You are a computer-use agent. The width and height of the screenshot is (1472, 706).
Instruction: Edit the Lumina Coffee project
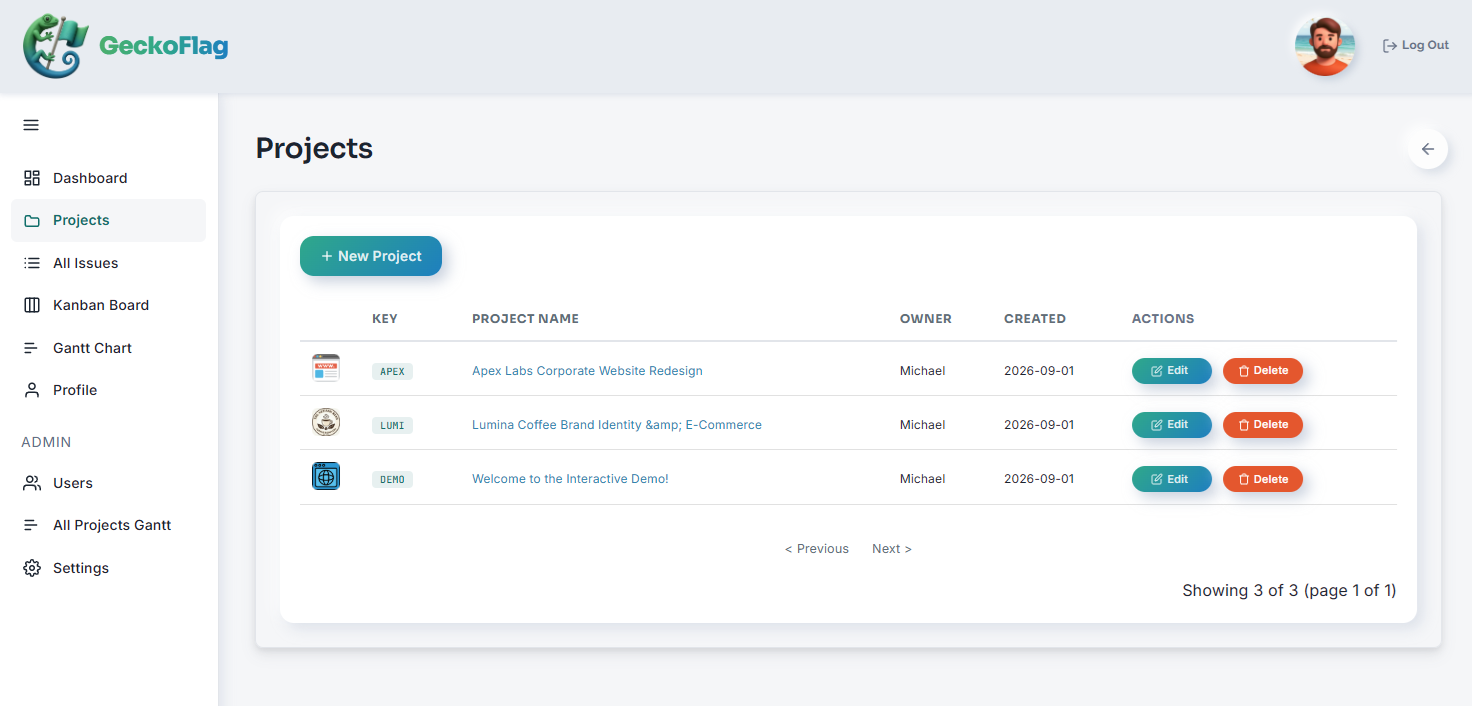coord(1172,425)
